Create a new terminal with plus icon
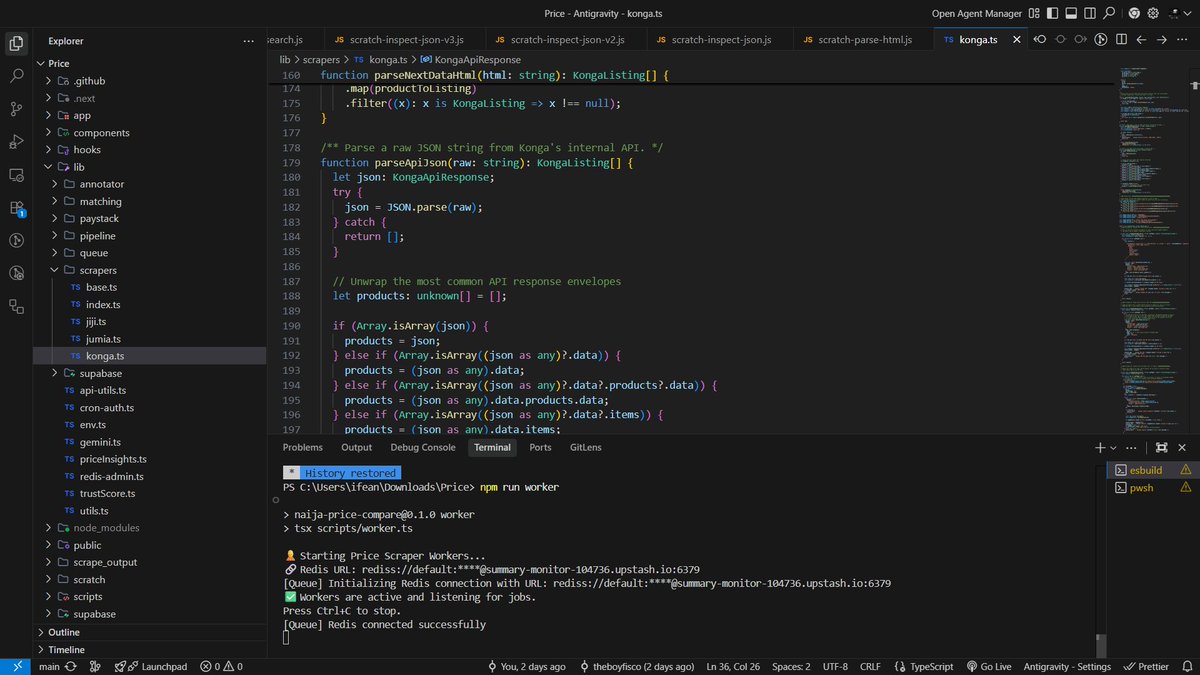Screen dimensions: 1200x675 pos(1100,448)
